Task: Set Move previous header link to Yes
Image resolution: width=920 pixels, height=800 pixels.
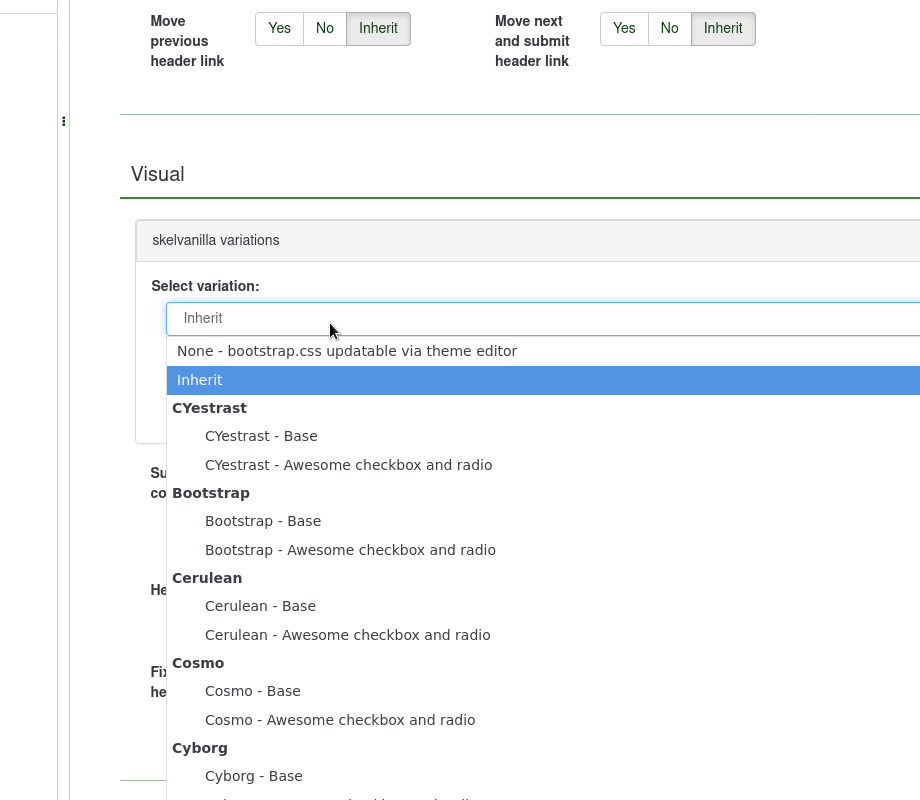Action: click(x=279, y=29)
